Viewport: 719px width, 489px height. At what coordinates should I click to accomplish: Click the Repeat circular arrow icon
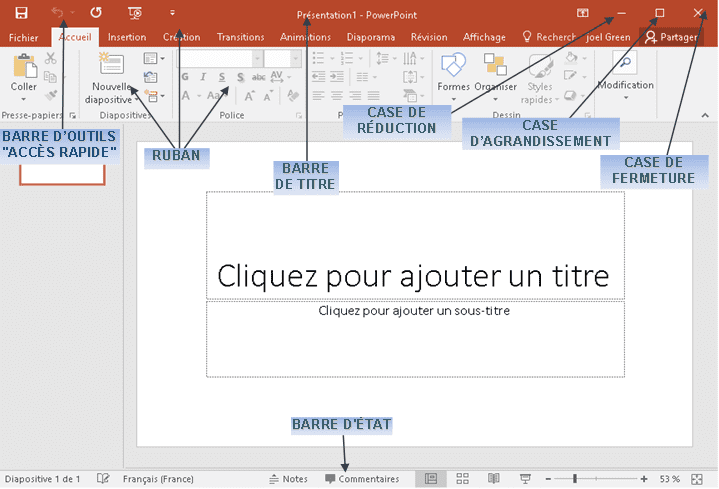(x=96, y=12)
